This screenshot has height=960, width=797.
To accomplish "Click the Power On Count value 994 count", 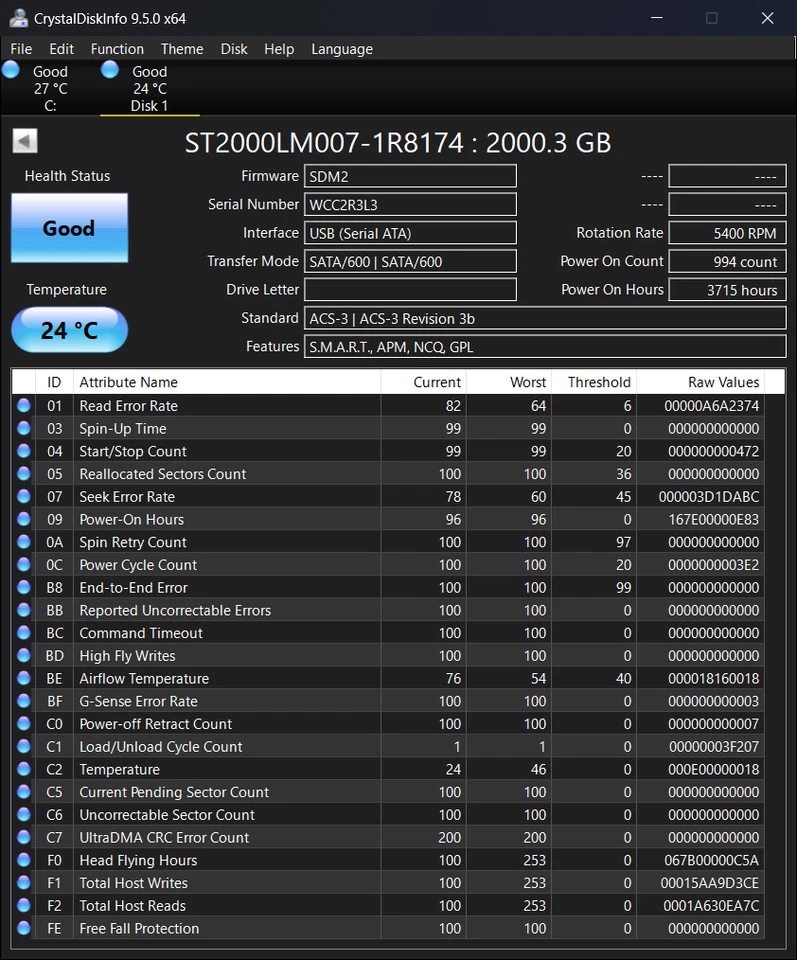I will (x=727, y=261).
